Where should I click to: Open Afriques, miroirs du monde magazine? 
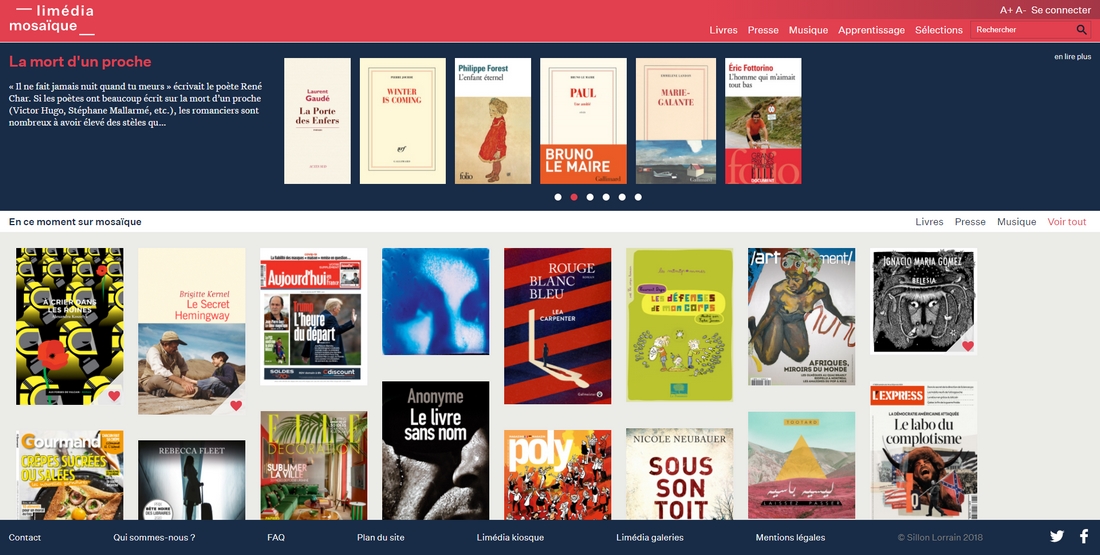tap(801, 316)
